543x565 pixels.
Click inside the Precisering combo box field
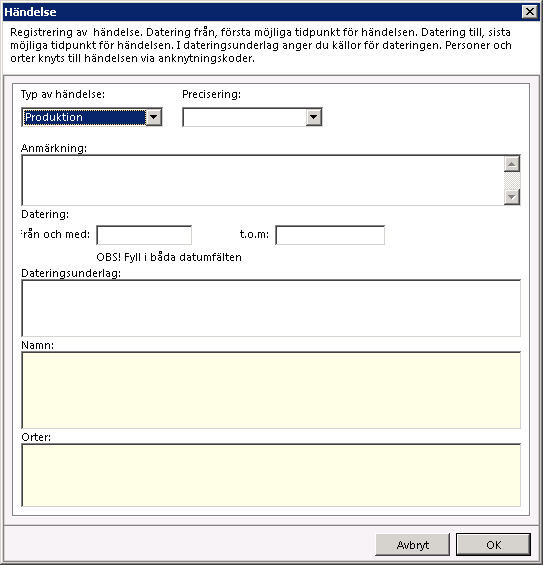pos(245,117)
